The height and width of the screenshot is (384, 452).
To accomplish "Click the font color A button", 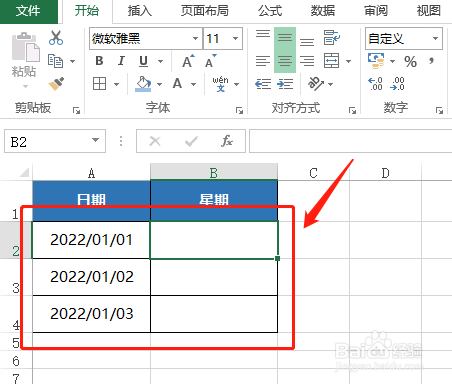I will tap(178, 84).
